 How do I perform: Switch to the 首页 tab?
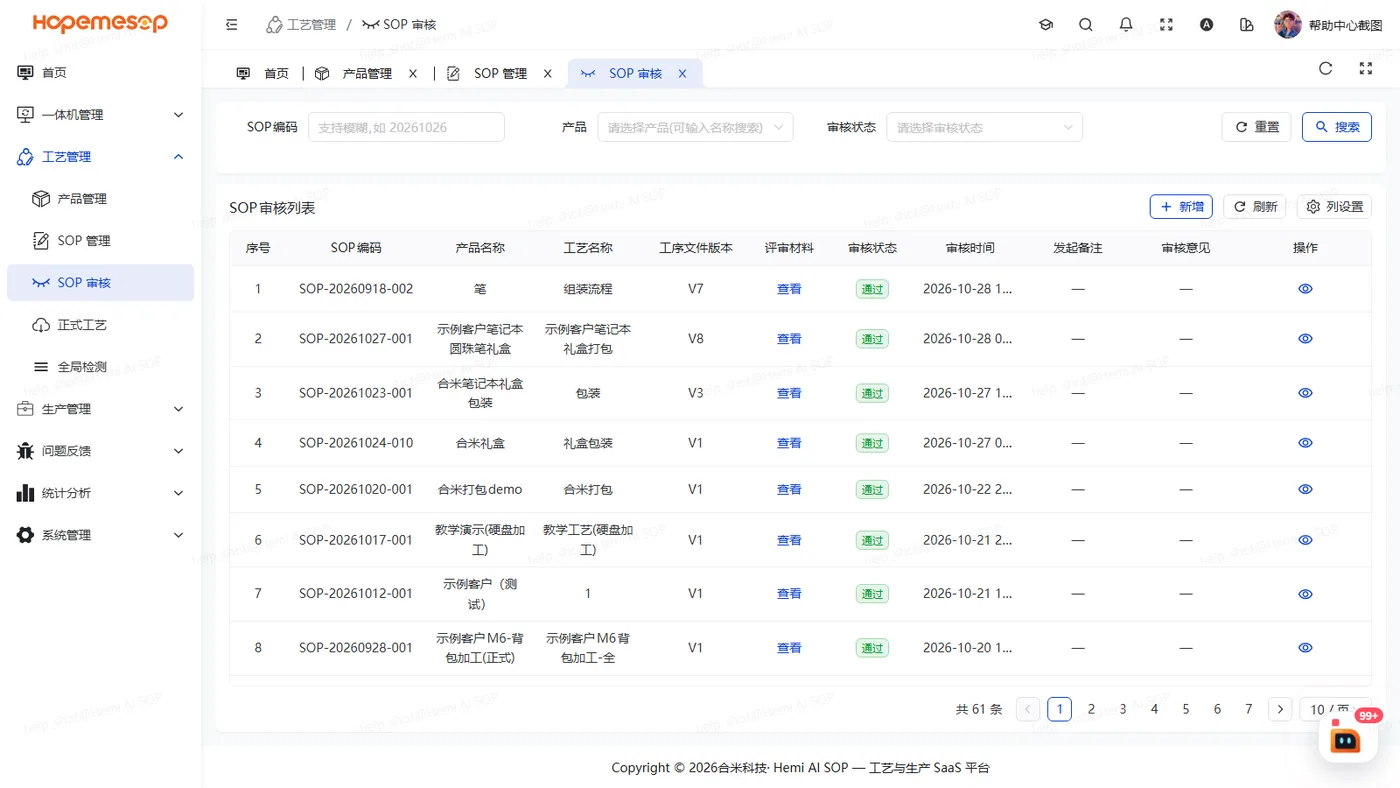pos(264,74)
